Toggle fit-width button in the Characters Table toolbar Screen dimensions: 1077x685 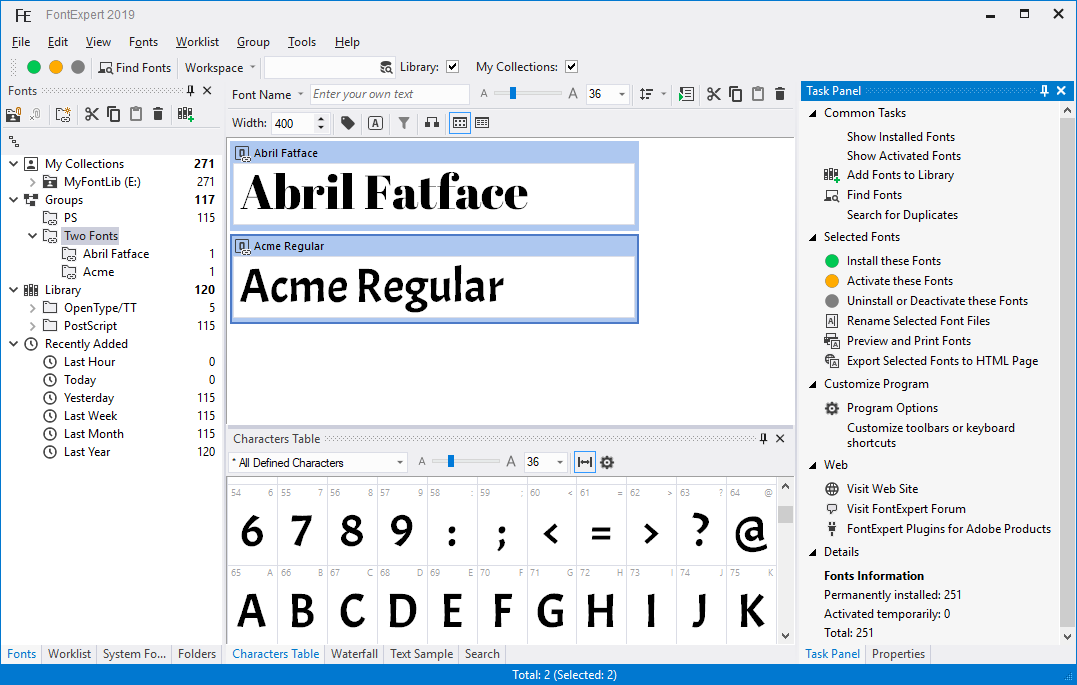(x=585, y=462)
